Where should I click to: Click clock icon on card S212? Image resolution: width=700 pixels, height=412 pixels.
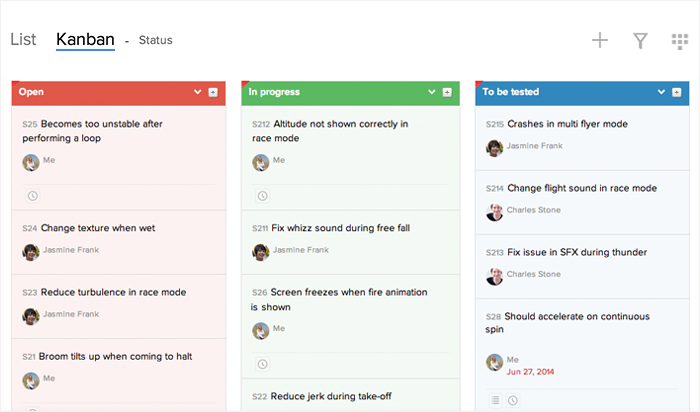(263, 196)
